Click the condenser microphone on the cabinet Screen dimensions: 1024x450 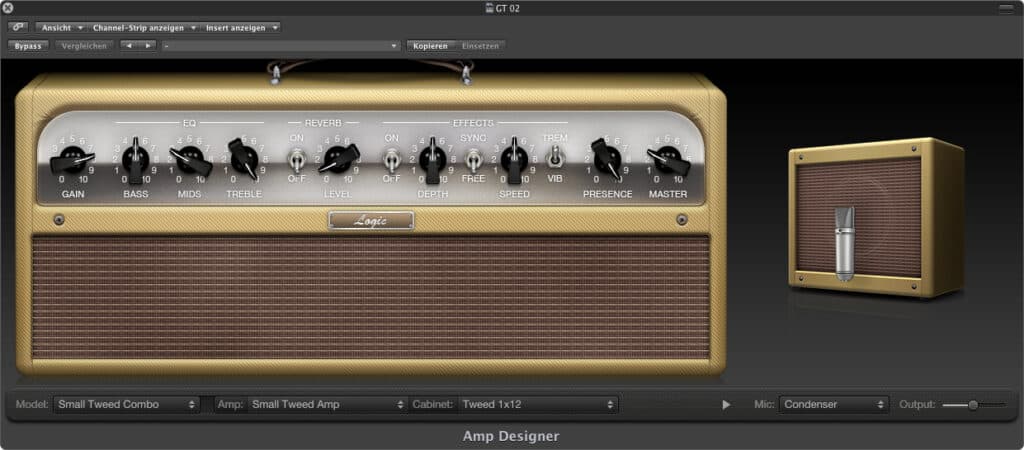click(x=844, y=243)
